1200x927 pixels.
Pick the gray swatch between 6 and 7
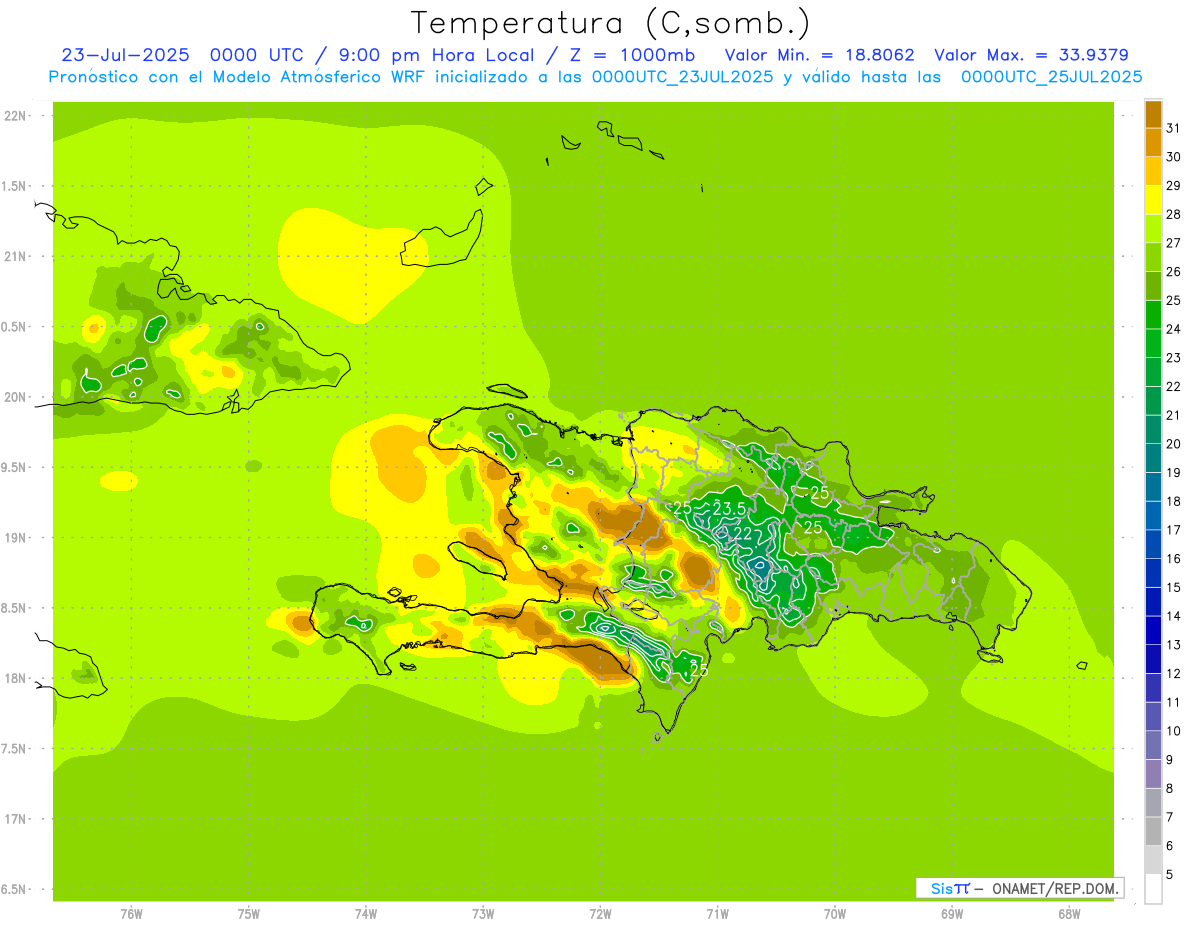click(x=1153, y=831)
